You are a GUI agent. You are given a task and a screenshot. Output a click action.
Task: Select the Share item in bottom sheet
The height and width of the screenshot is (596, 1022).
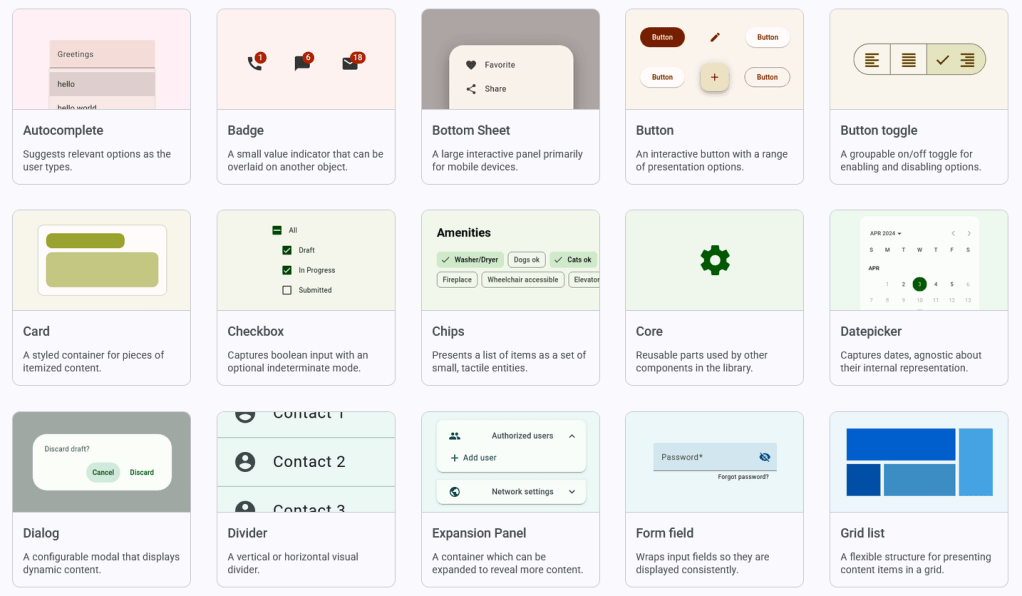[495, 89]
